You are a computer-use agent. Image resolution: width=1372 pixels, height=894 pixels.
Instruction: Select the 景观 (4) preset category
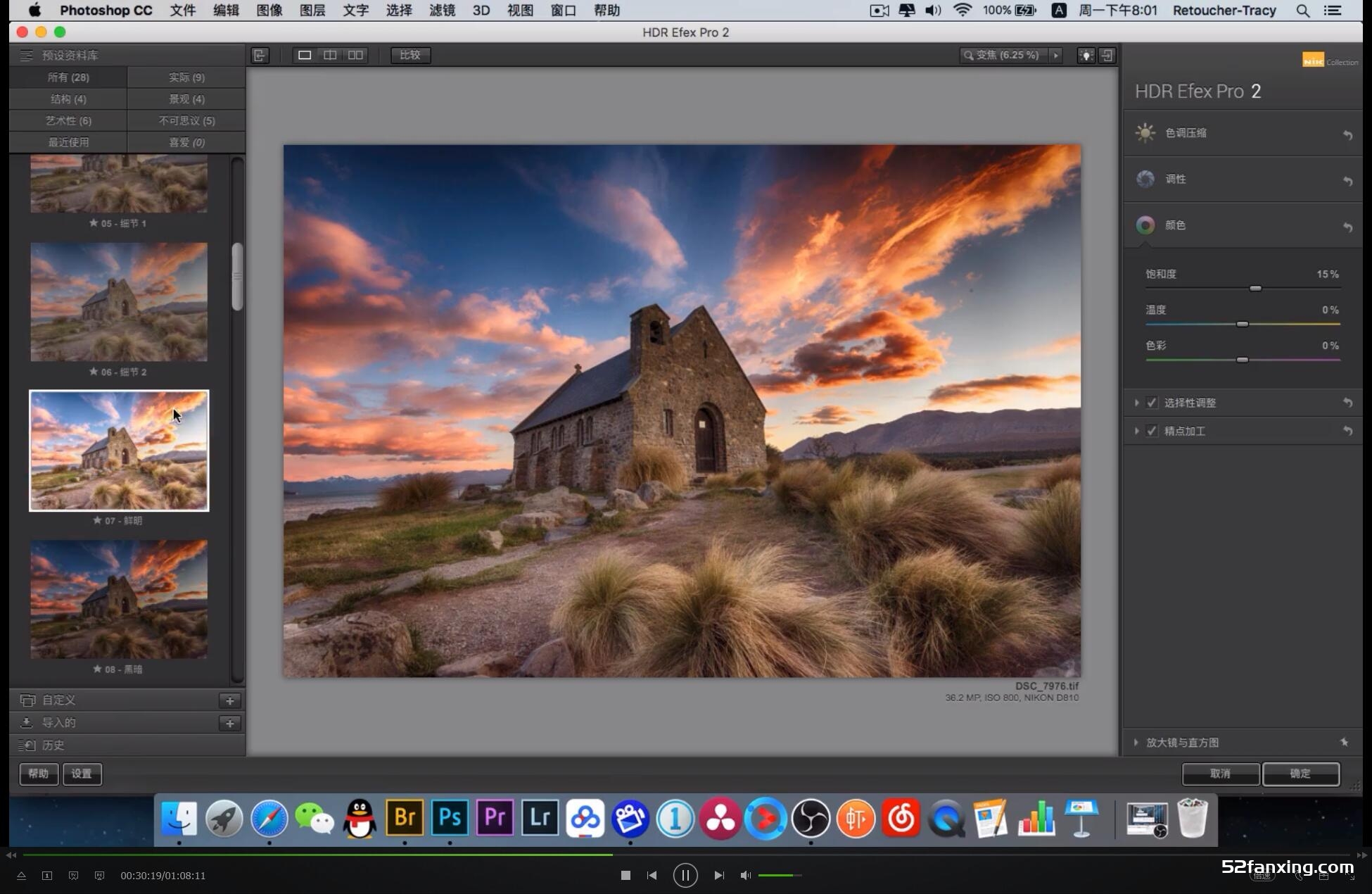186,99
